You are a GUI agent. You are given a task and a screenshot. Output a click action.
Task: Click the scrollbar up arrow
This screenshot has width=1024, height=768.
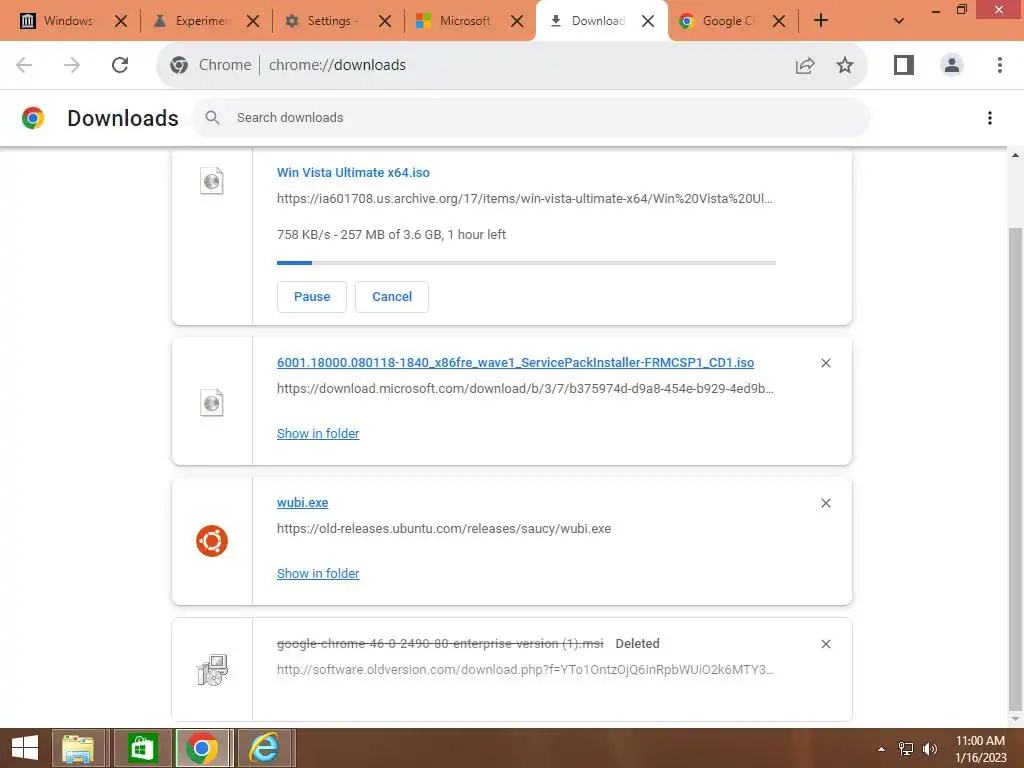click(1015, 155)
